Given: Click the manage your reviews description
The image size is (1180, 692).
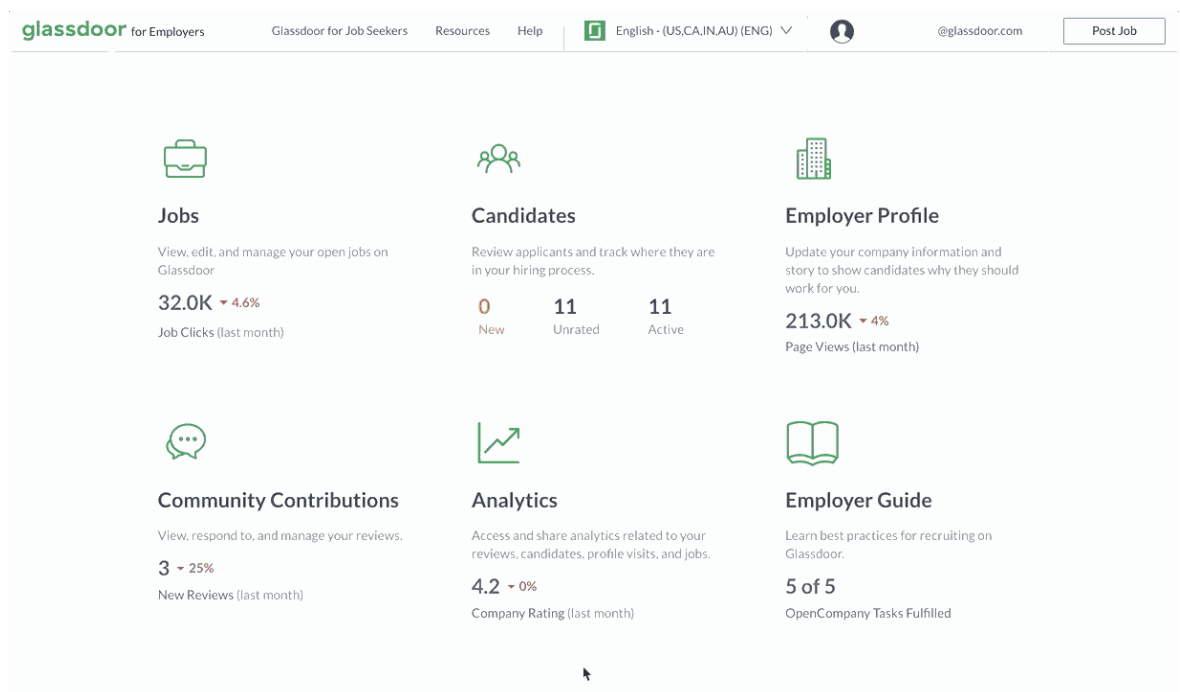Looking at the screenshot, I should [x=280, y=536].
